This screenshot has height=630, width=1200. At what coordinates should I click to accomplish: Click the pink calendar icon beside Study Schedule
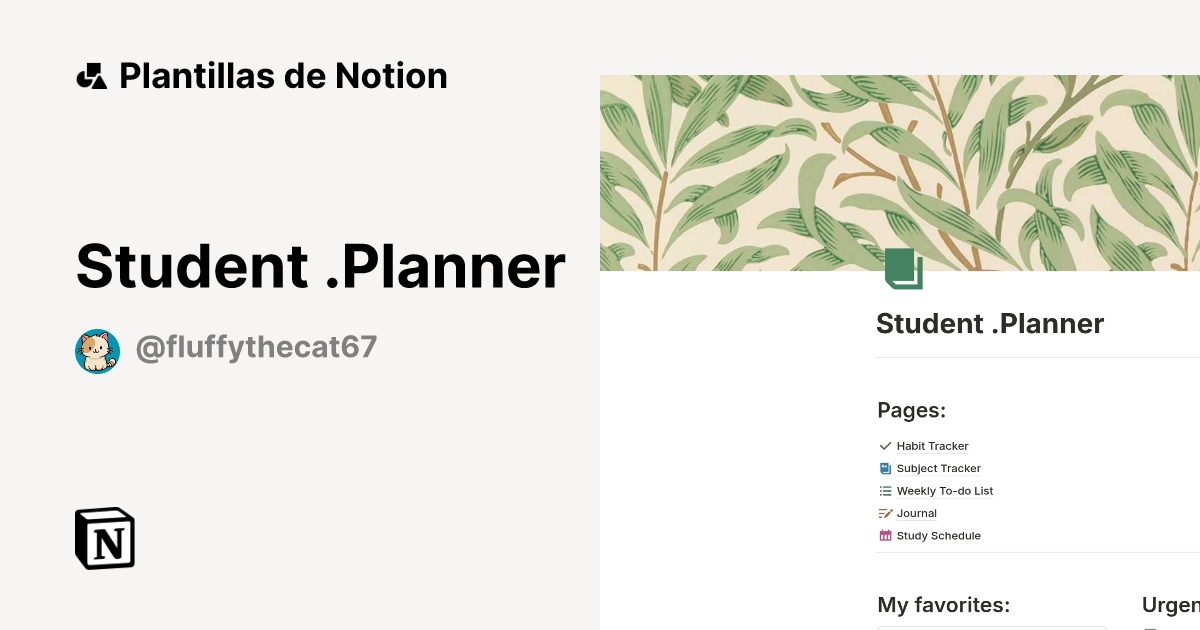[x=885, y=535]
